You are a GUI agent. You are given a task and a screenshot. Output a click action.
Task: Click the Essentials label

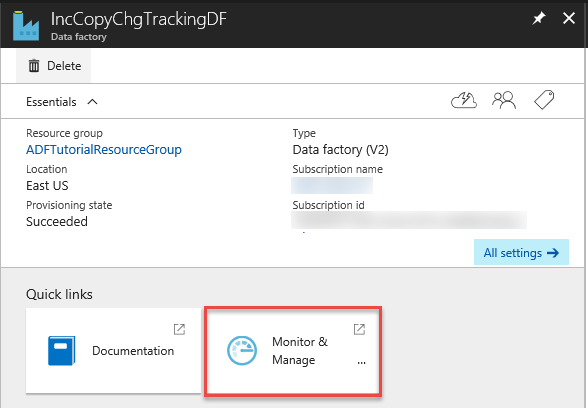[x=51, y=102]
